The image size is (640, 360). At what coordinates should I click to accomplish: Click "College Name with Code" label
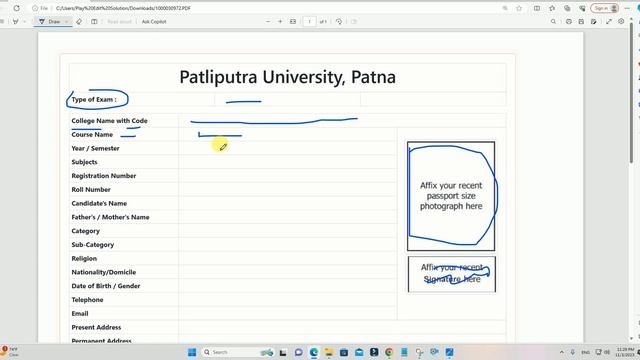(109, 121)
